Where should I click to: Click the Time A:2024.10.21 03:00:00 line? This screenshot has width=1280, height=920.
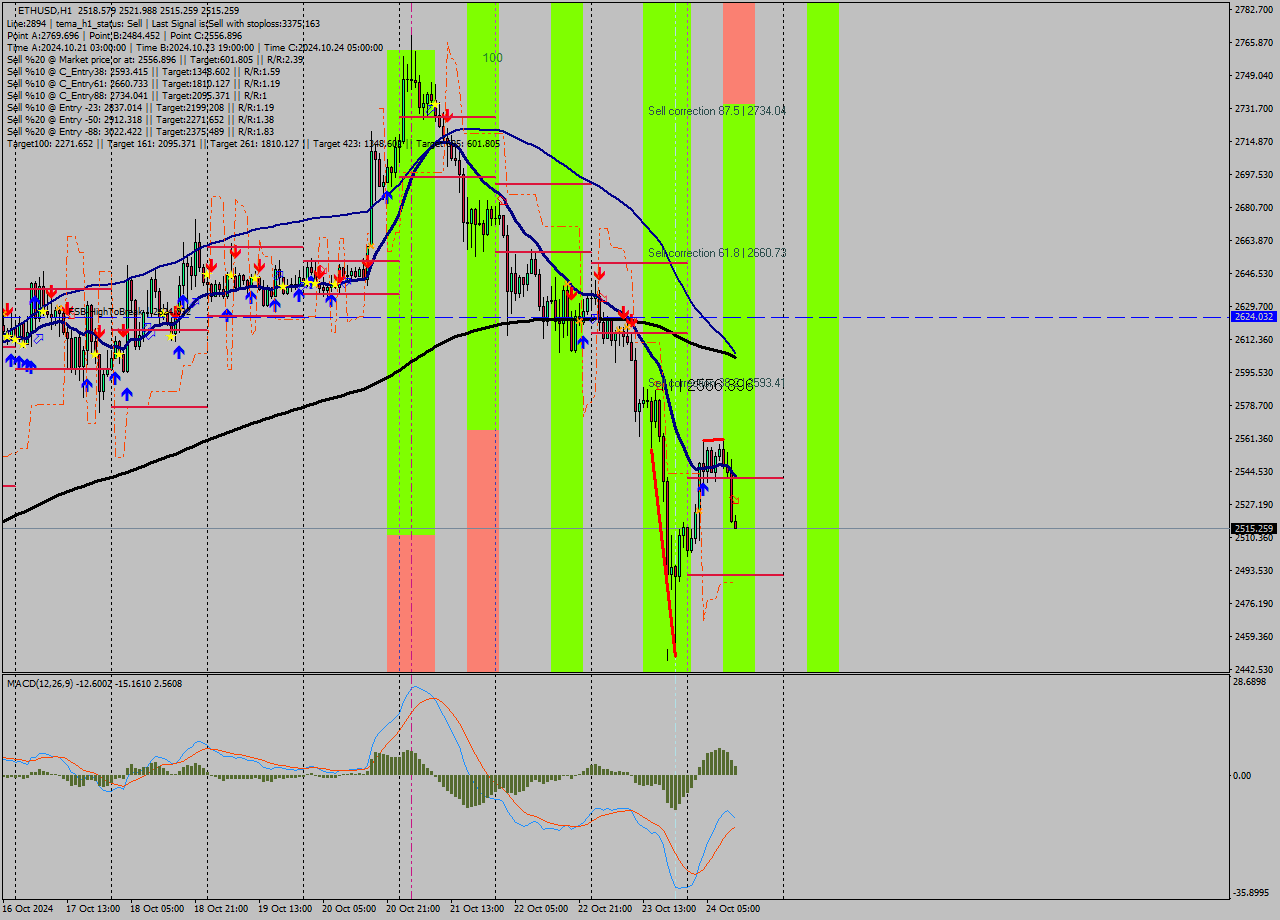point(195,47)
